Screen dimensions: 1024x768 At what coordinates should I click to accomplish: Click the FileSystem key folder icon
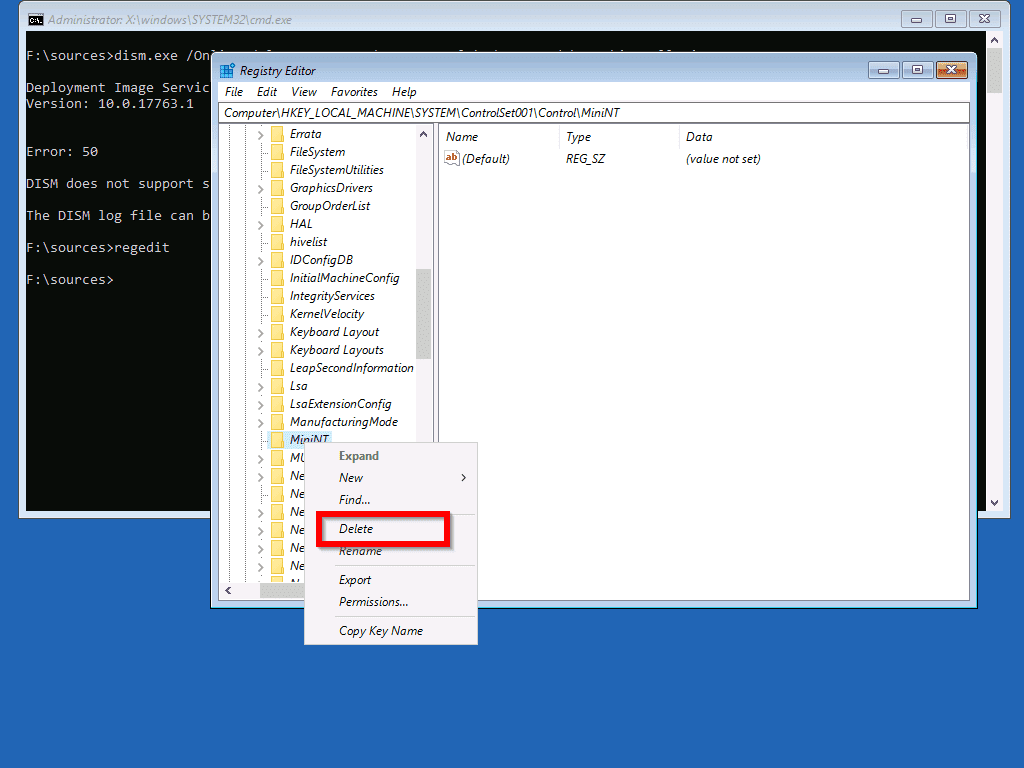pyautogui.click(x=277, y=152)
